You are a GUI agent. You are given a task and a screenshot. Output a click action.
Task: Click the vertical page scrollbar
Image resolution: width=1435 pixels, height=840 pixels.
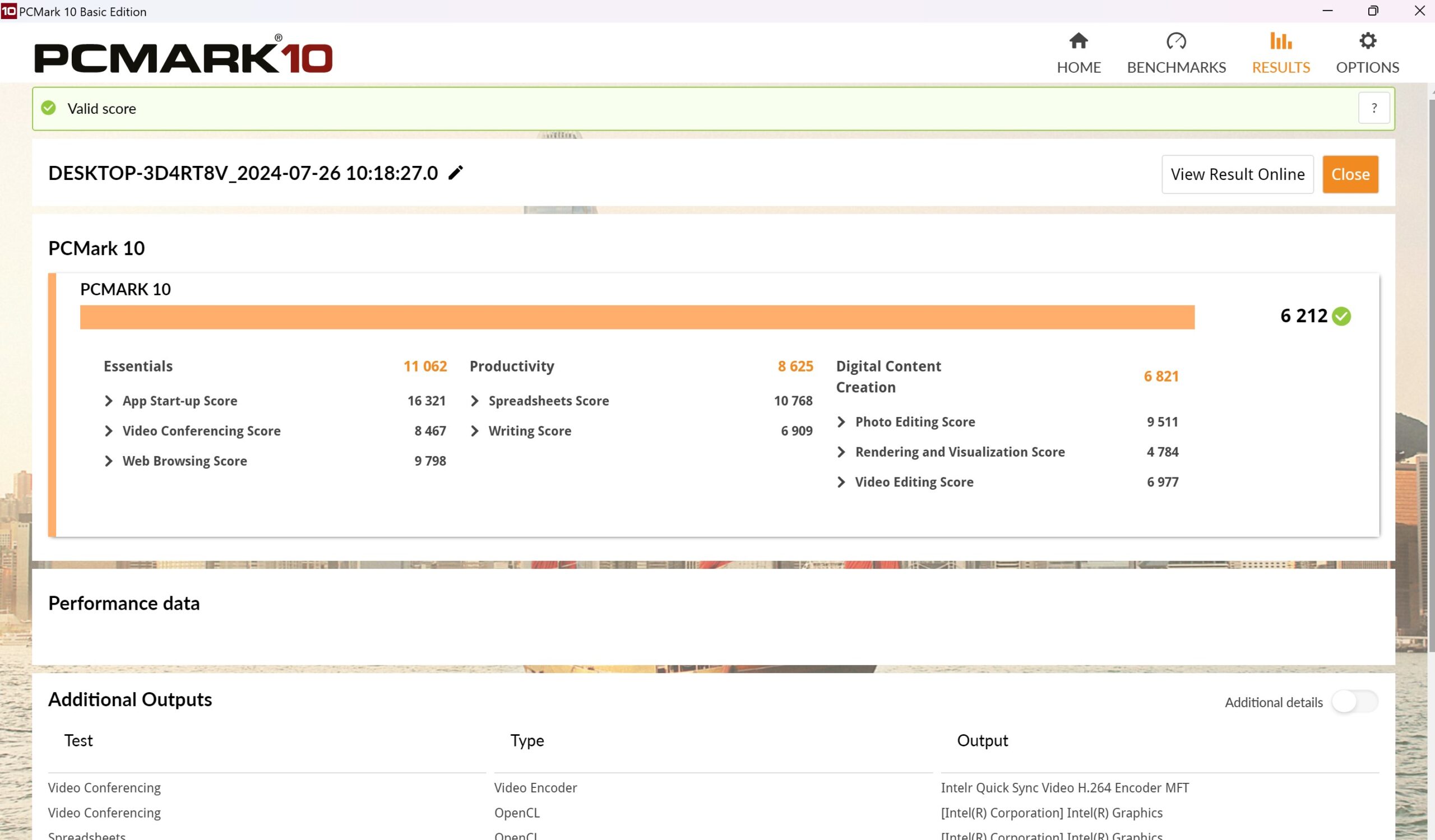coord(1431,375)
